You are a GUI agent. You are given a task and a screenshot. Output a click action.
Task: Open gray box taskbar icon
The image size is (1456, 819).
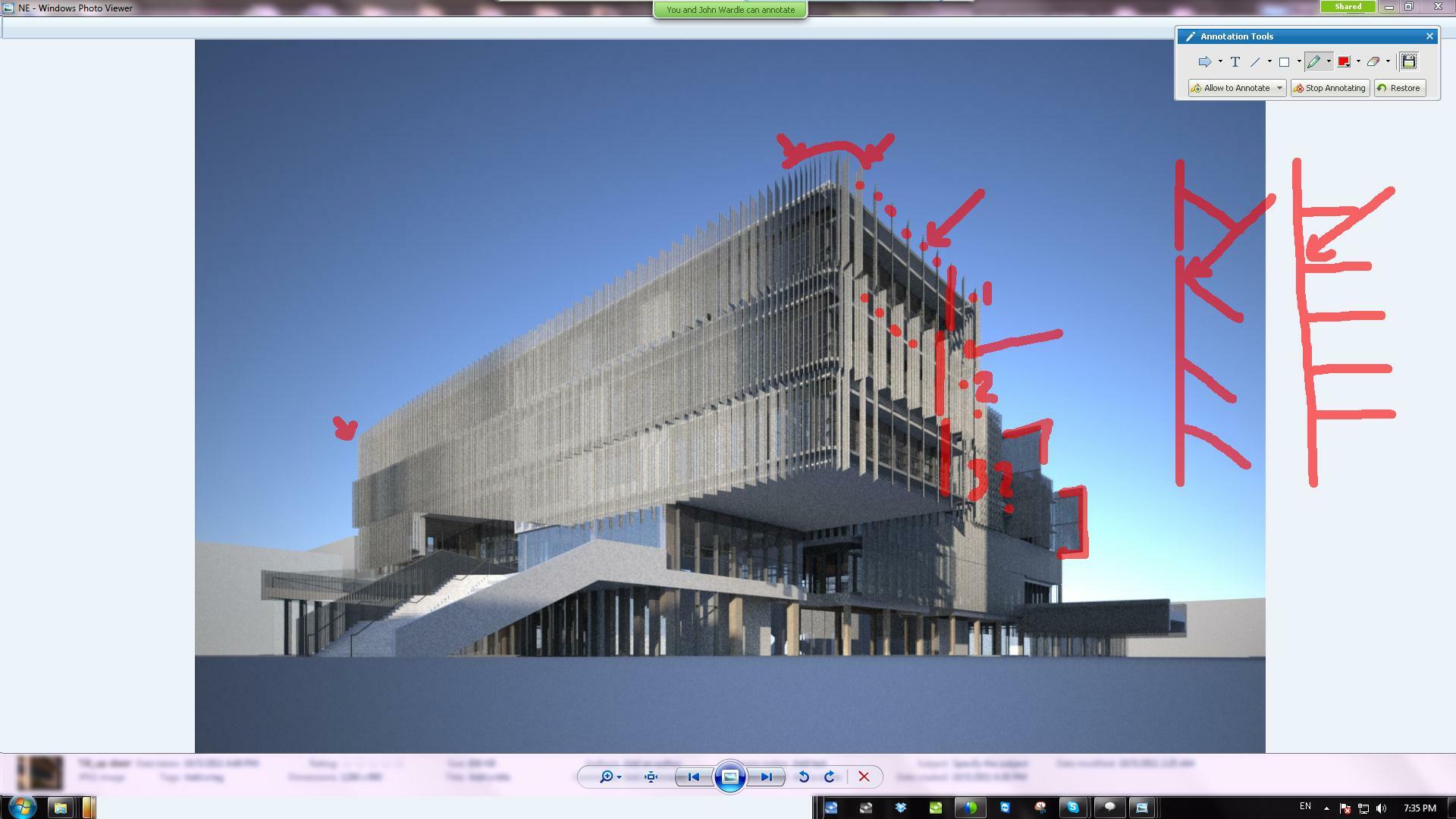[865, 808]
